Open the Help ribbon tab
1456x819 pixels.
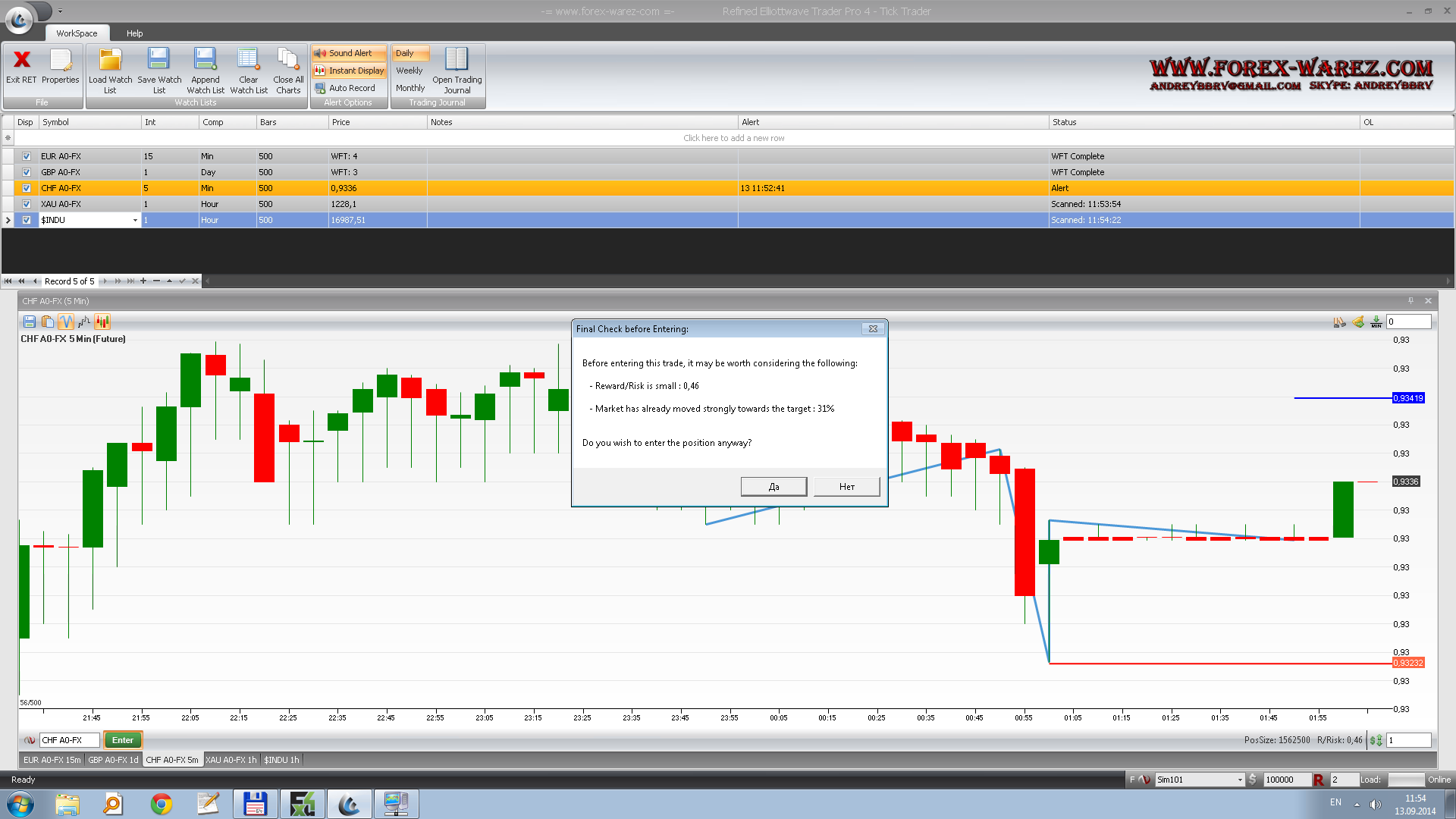(134, 33)
